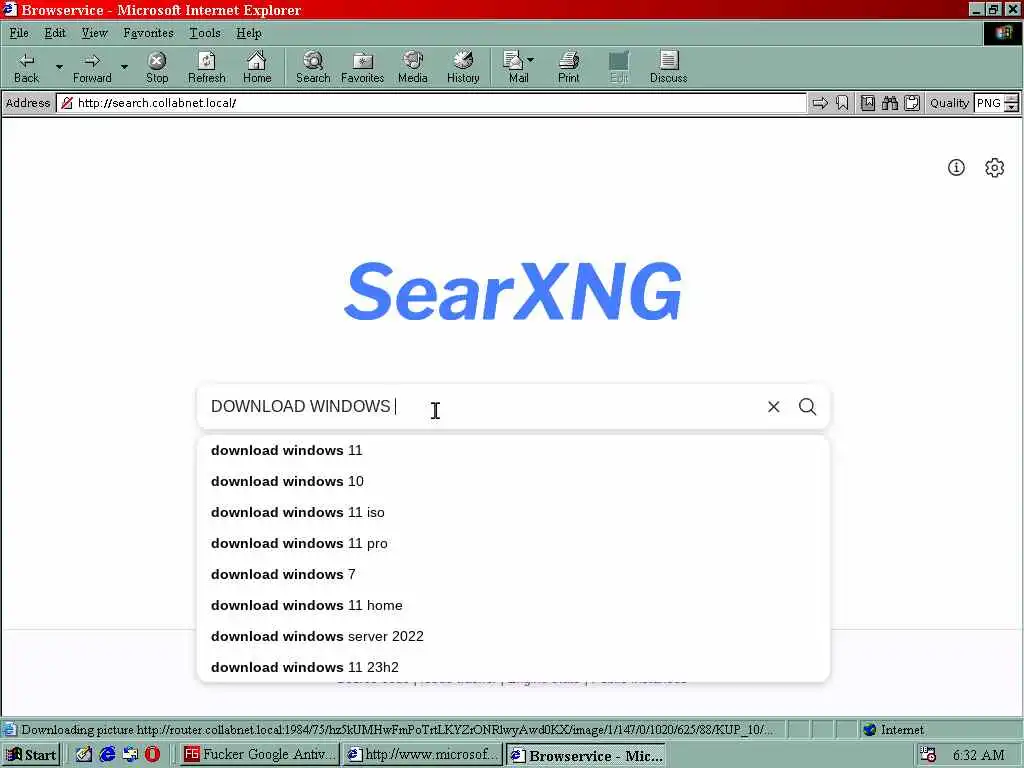The height and width of the screenshot is (768, 1024).
Task: Click the Go arrow next to the address bar
Action: click(x=820, y=103)
